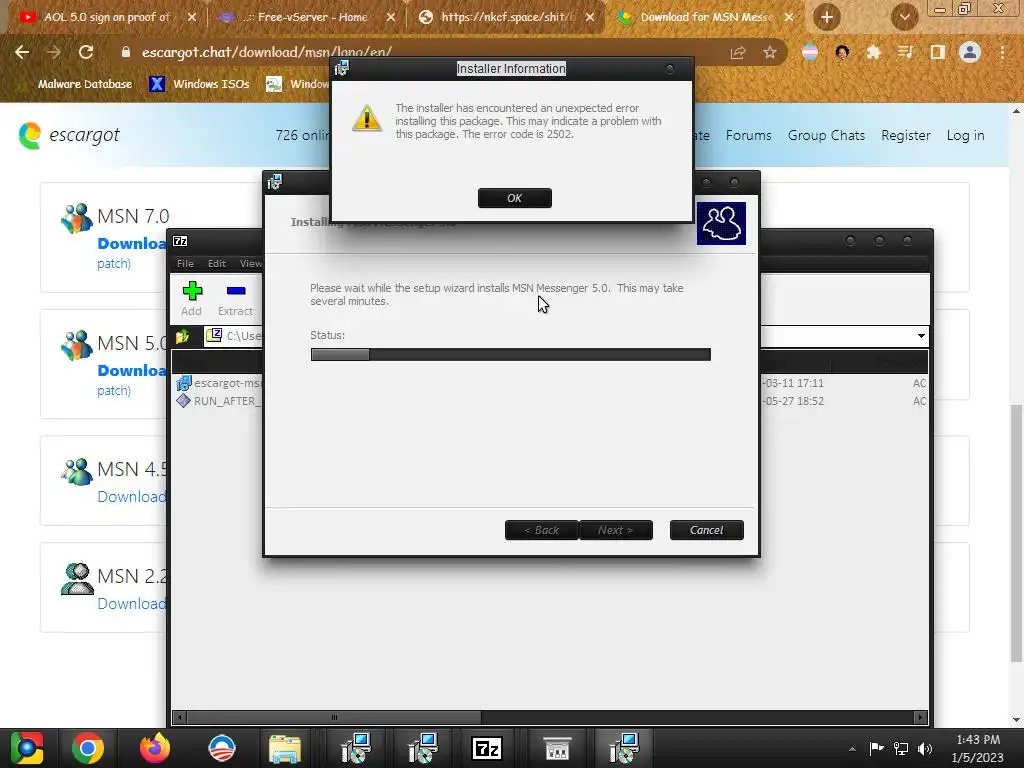Click the MSN 4.5 Download link
Screen dimensions: 1024x768
[x=132, y=496]
